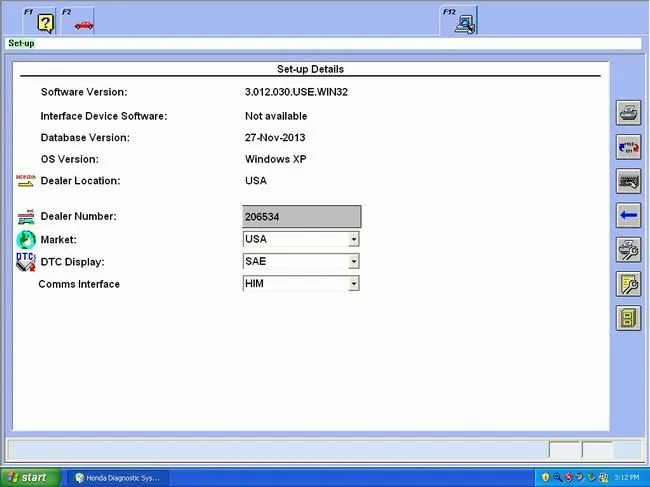650x487 pixels.
Task: Click the Dealer Location value USA
Action: [x=256, y=181]
